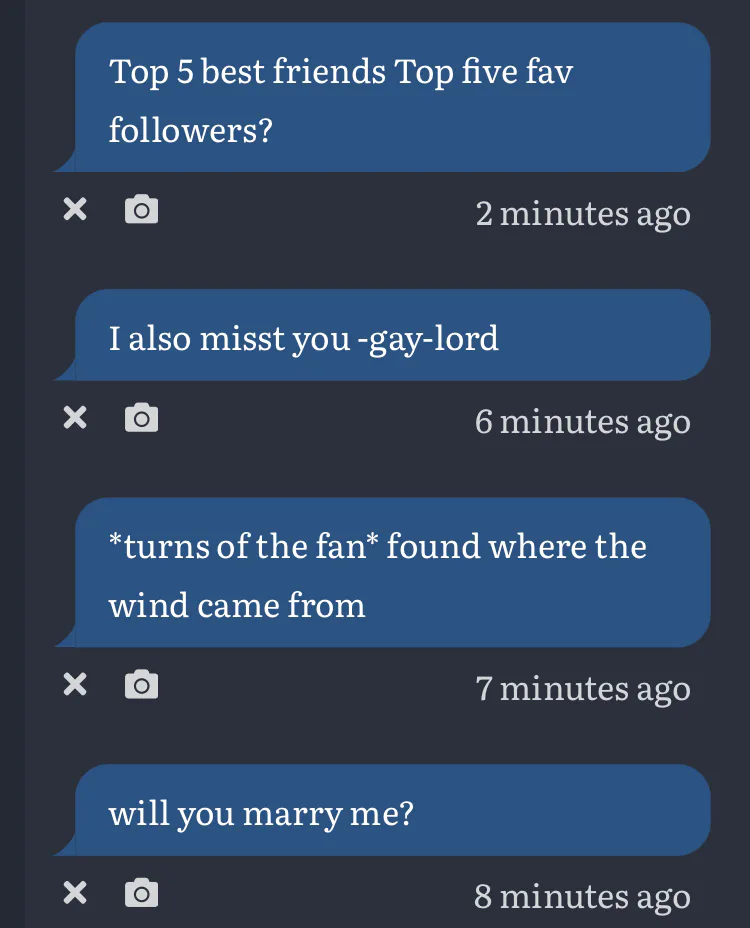This screenshot has height=928, width=750.
Task: Click camera icon under "will you marry me?" message
Action: [141, 893]
